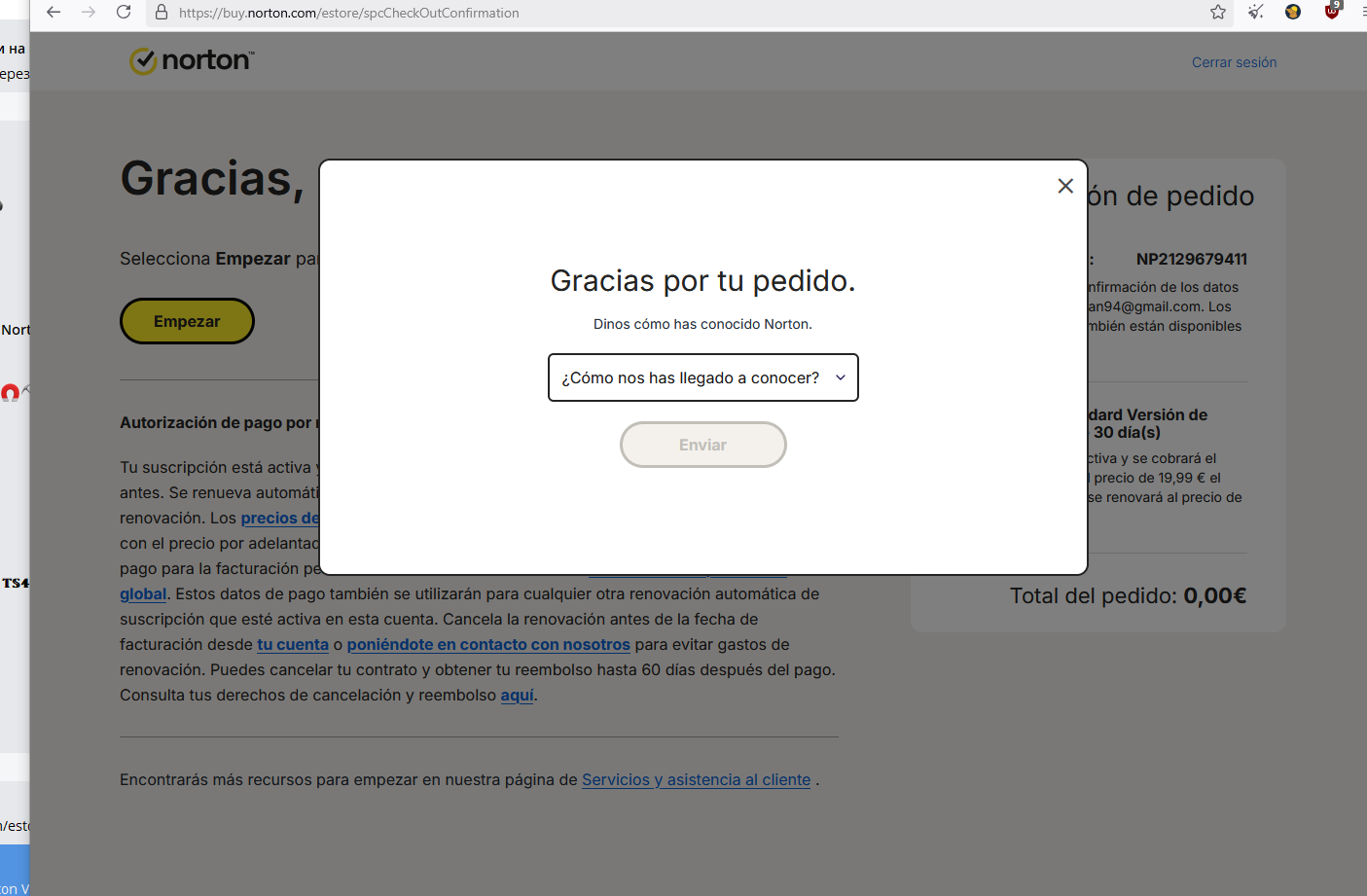Click the browser forward arrow
This screenshot has height=896, width=1367.
tap(89, 13)
